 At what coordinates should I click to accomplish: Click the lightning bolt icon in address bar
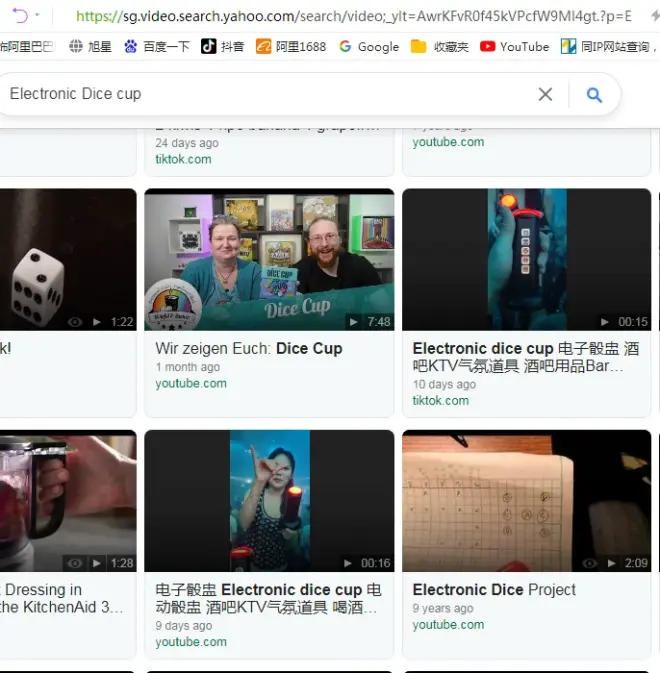651,15
